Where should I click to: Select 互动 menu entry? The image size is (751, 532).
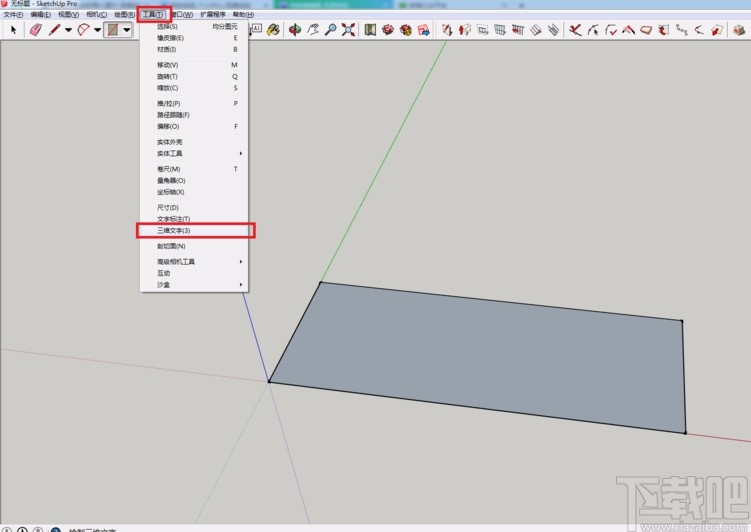click(x=194, y=273)
